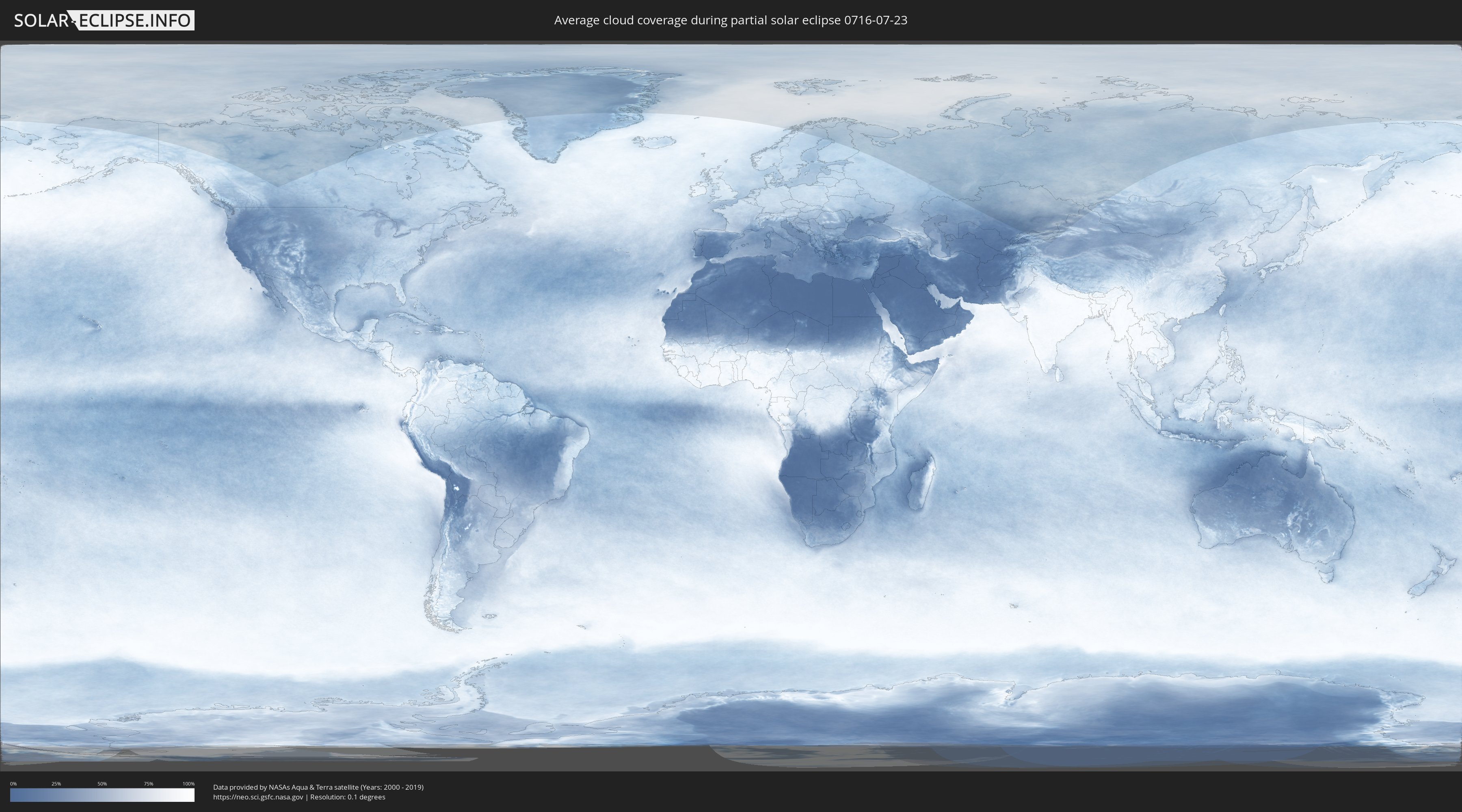Click the map title about the partial solar eclipse
This screenshot has height=812, width=1462.
click(x=731, y=20)
